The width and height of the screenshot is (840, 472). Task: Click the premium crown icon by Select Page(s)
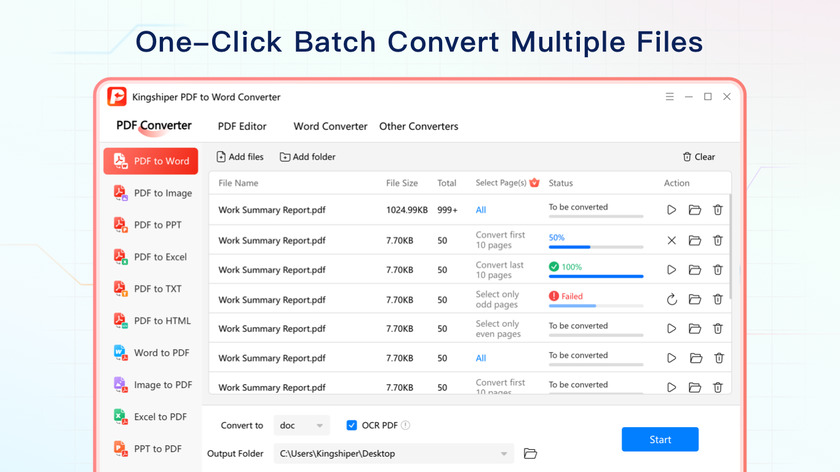click(x=534, y=183)
